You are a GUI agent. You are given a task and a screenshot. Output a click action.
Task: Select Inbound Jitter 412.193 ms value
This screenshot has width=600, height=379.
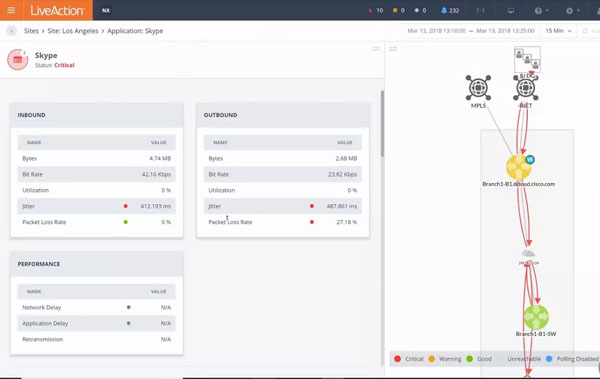[x=155, y=206]
